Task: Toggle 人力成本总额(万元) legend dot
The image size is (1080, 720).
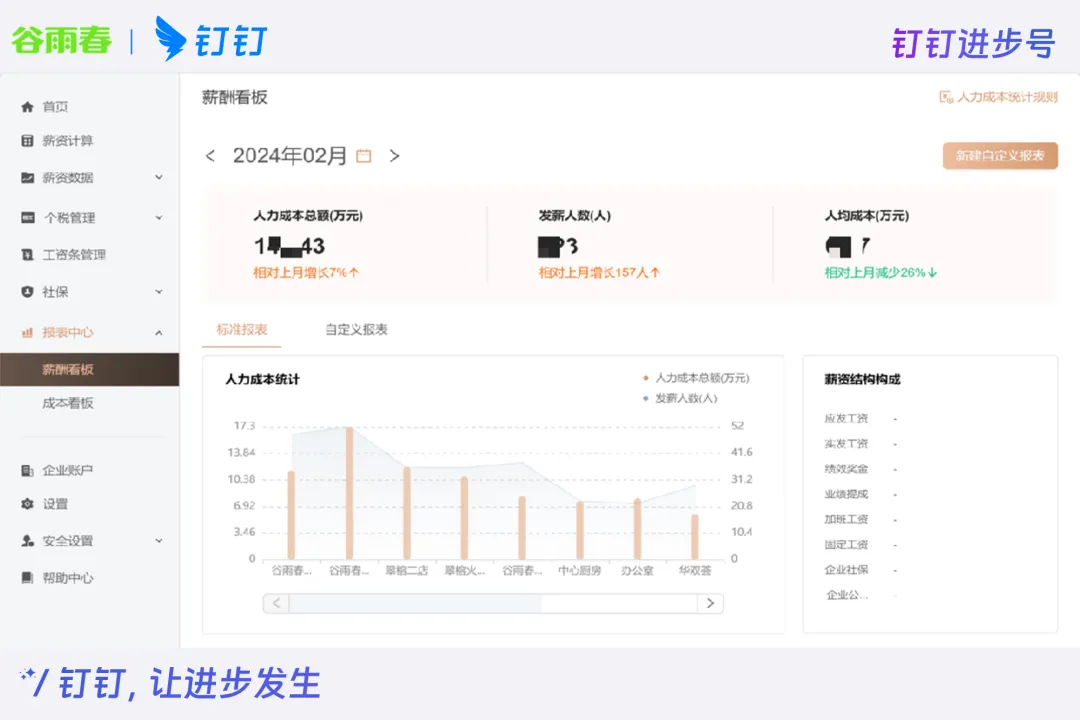Action: coord(645,378)
